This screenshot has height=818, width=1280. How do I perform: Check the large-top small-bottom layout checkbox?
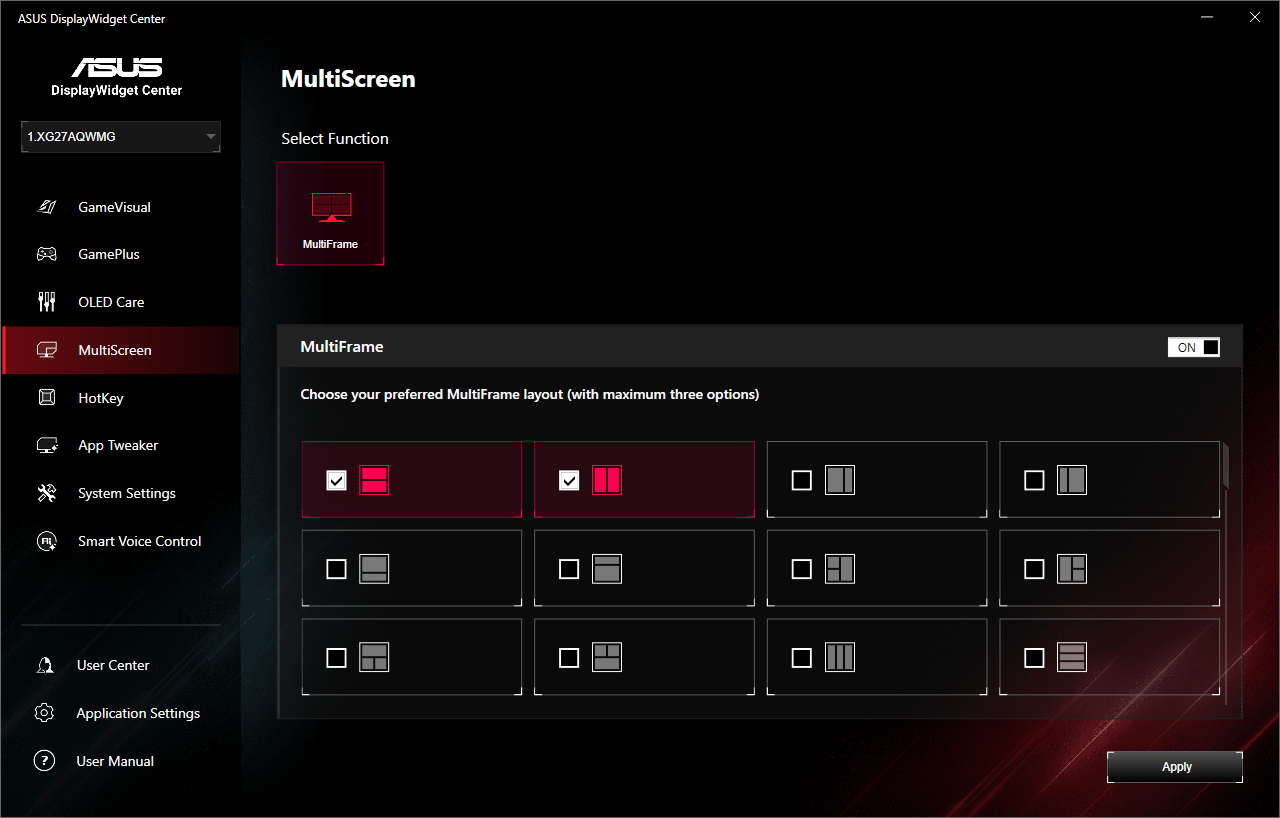337,569
